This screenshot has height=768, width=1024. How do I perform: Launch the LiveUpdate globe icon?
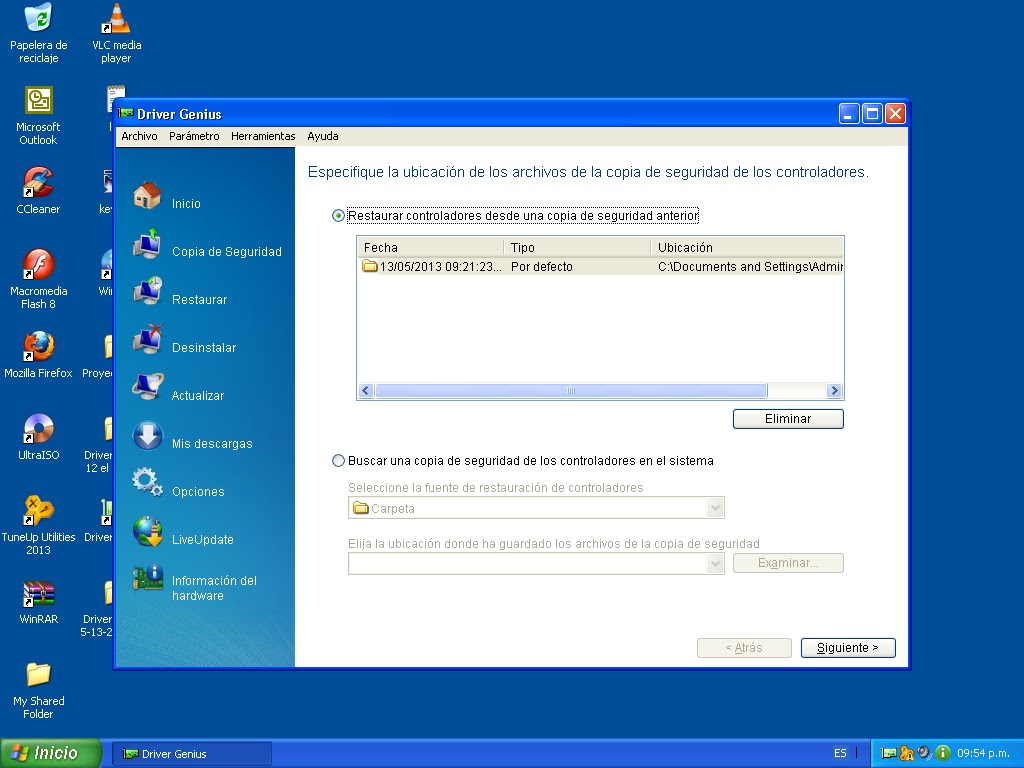click(148, 532)
